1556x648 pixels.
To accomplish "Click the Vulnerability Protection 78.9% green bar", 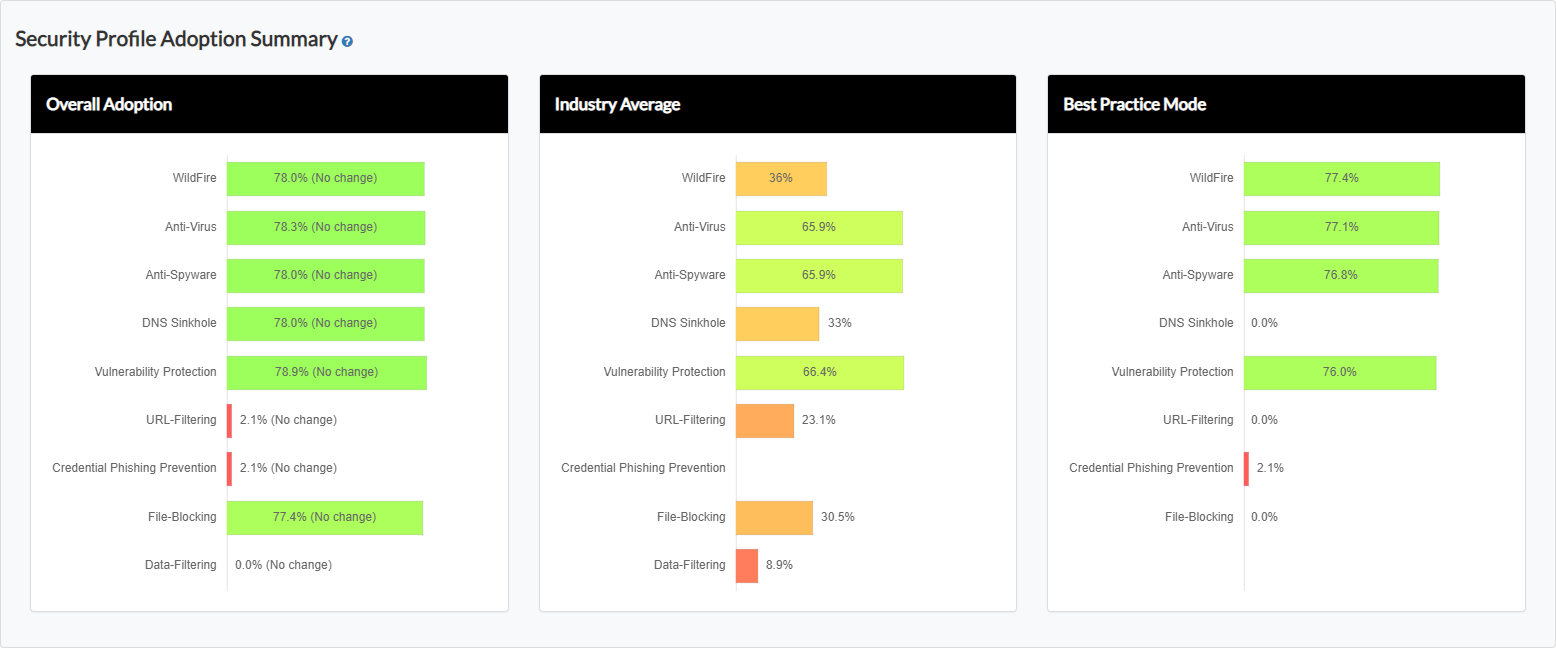I will click(x=326, y=372).
